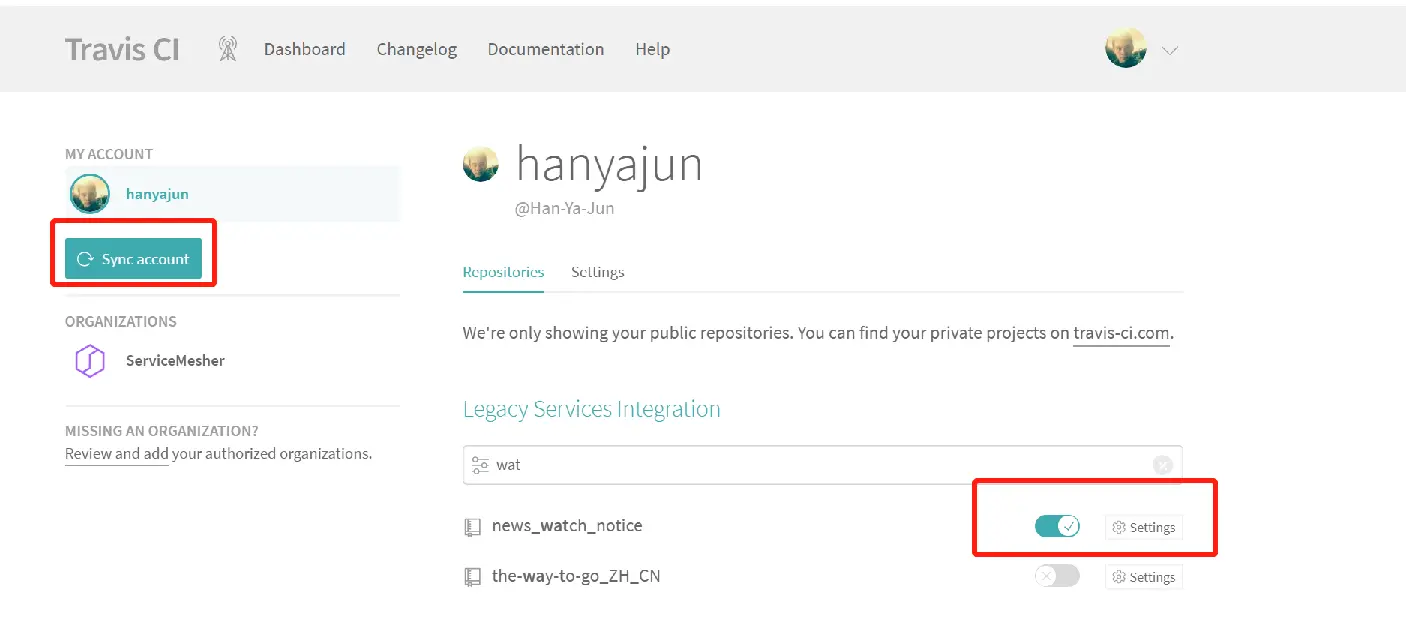Click the MISSING AN ORGANIZATION? label

(162, 431)
